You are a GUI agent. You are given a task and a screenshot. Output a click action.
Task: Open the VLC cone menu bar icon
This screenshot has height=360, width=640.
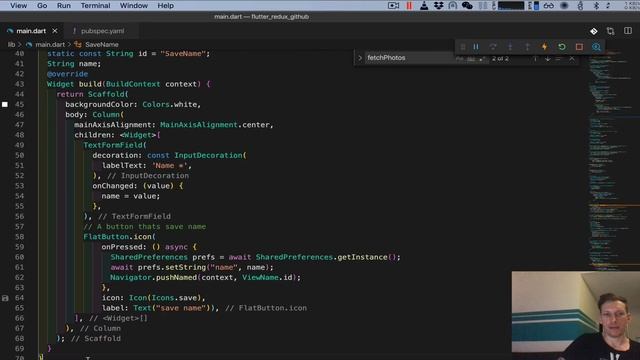(424, 6)
